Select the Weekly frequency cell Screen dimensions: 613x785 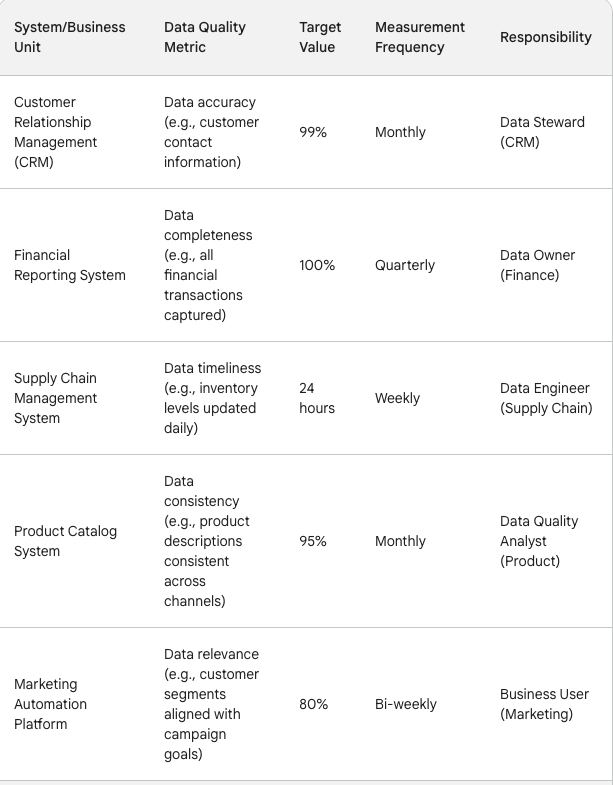(x=397, y=398)
